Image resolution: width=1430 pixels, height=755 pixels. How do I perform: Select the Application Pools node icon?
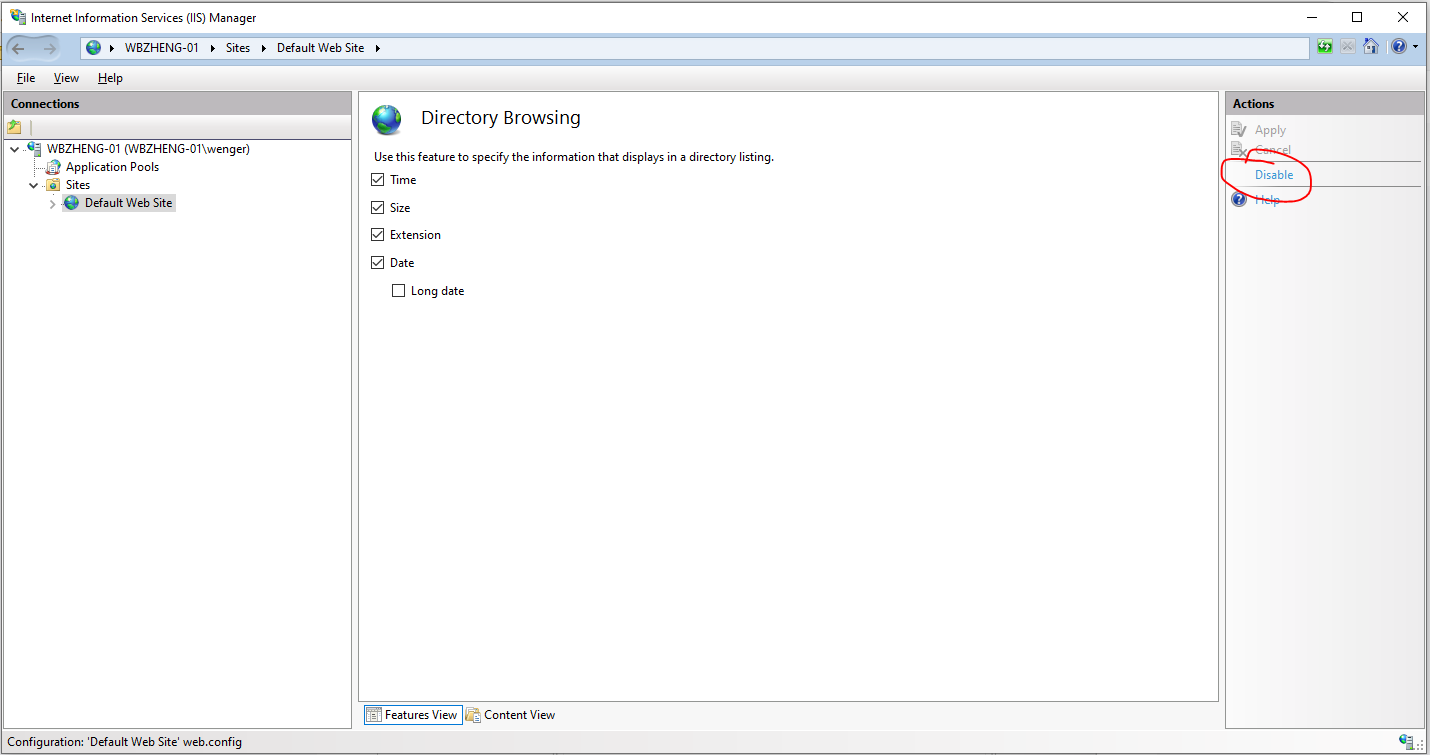(x=52, y=166)
